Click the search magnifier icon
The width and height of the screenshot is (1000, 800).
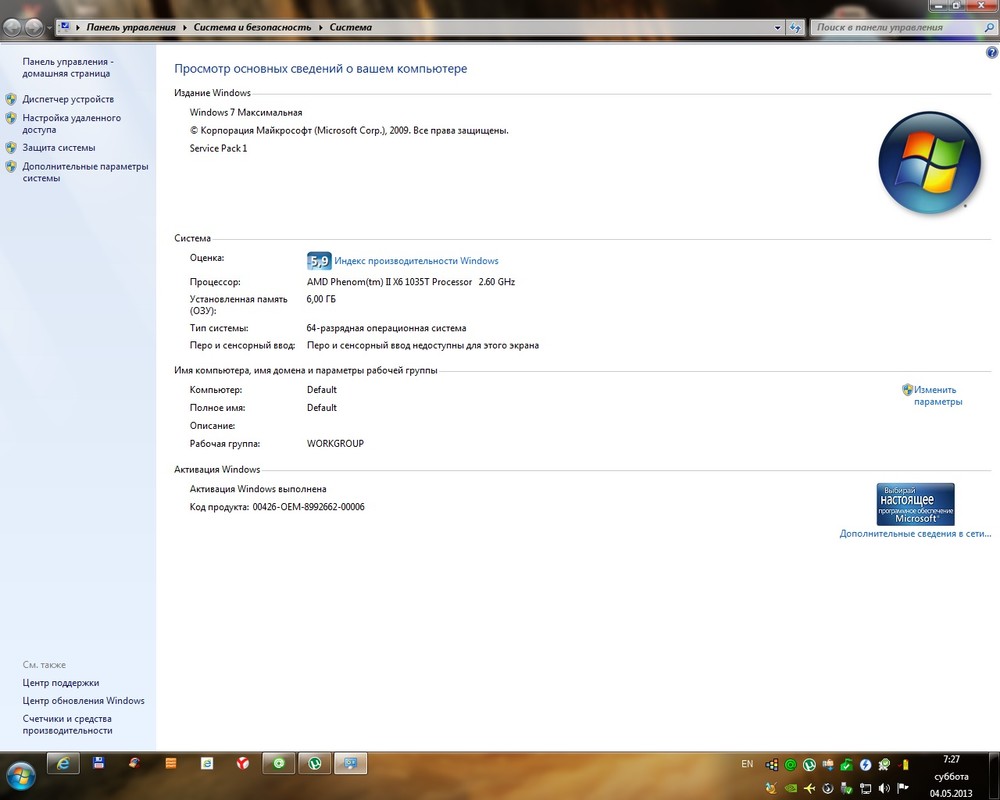[989, 27]
